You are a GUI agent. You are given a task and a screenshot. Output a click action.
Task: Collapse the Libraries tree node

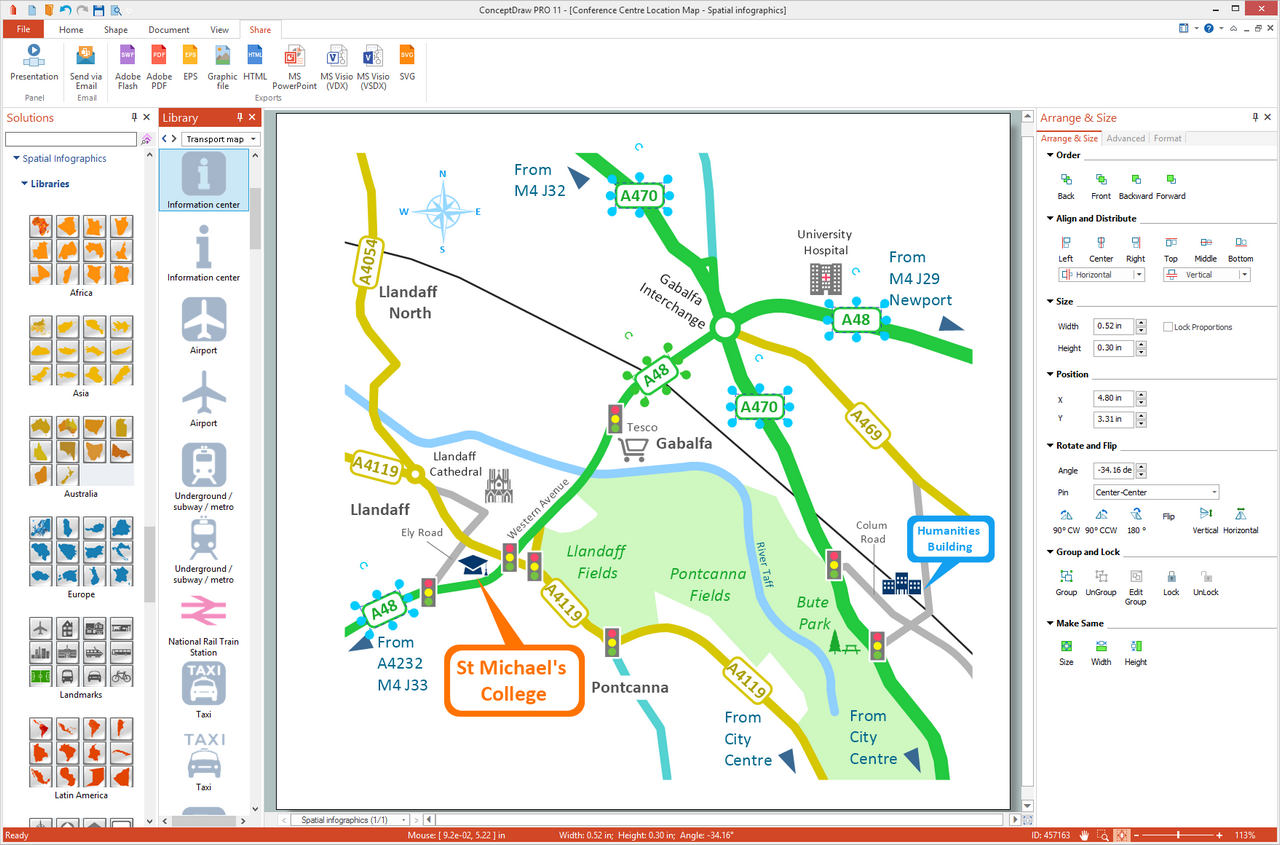[24, 184]
